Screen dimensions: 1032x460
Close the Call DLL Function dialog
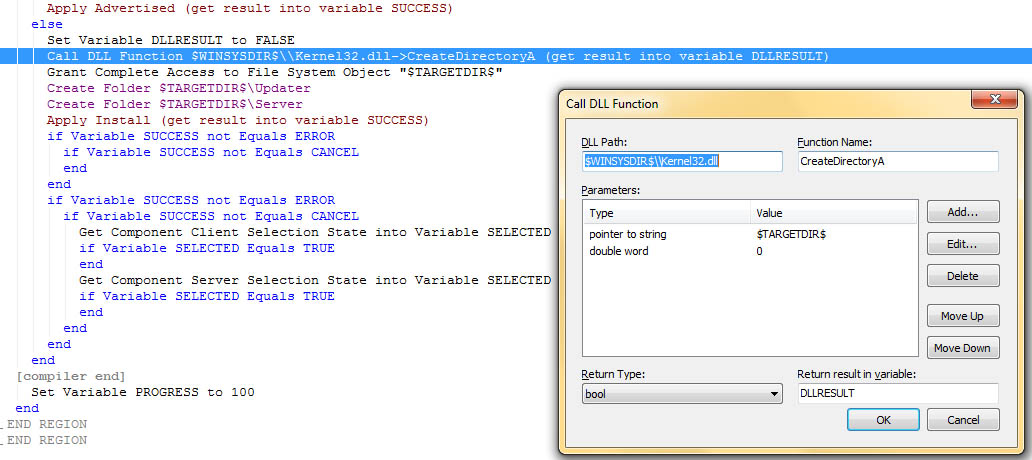pos(994,99)
